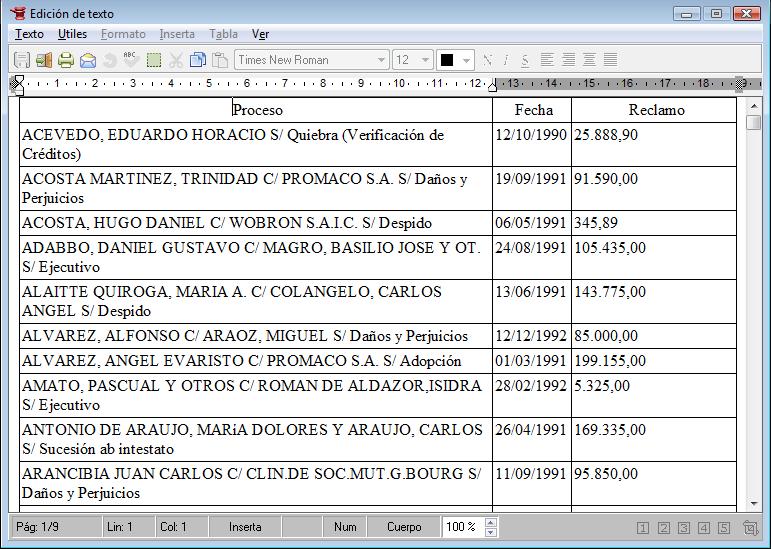Paste from clipboard icon
This screenshot has width=771, height=549.
220,60
